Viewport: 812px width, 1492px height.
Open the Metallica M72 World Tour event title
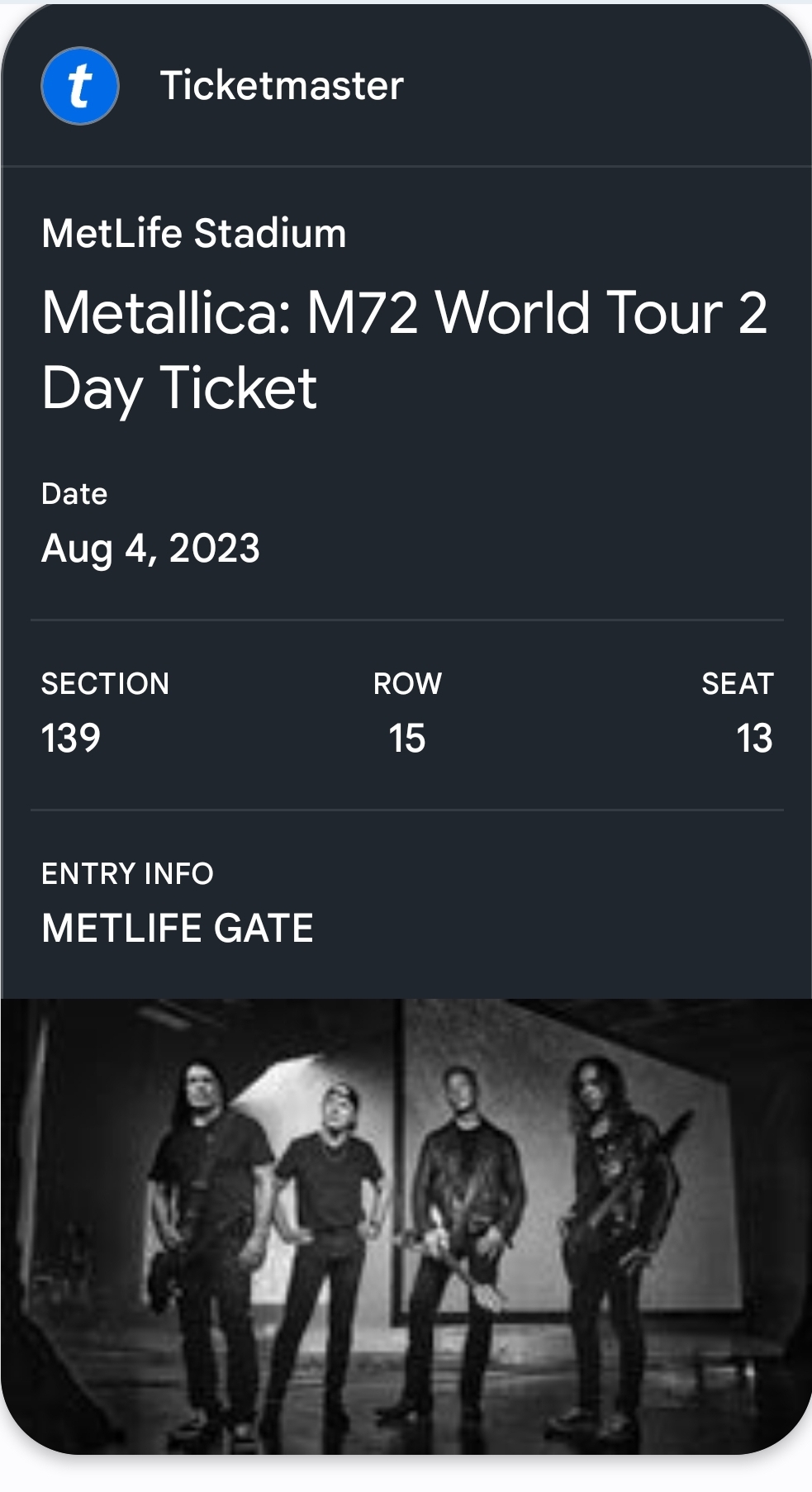click(x=404, y=350)
